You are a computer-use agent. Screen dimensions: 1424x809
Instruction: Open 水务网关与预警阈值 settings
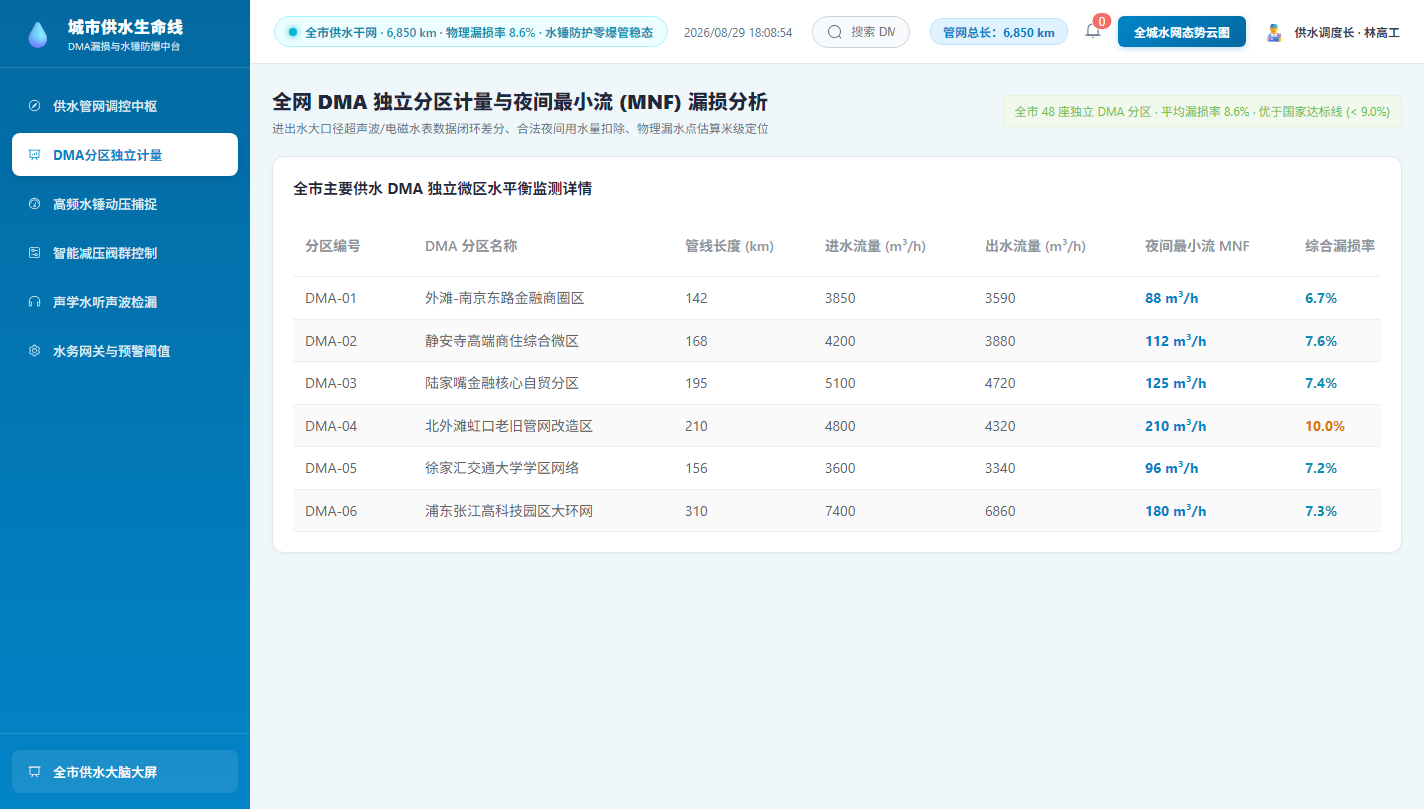click(125, 351)
